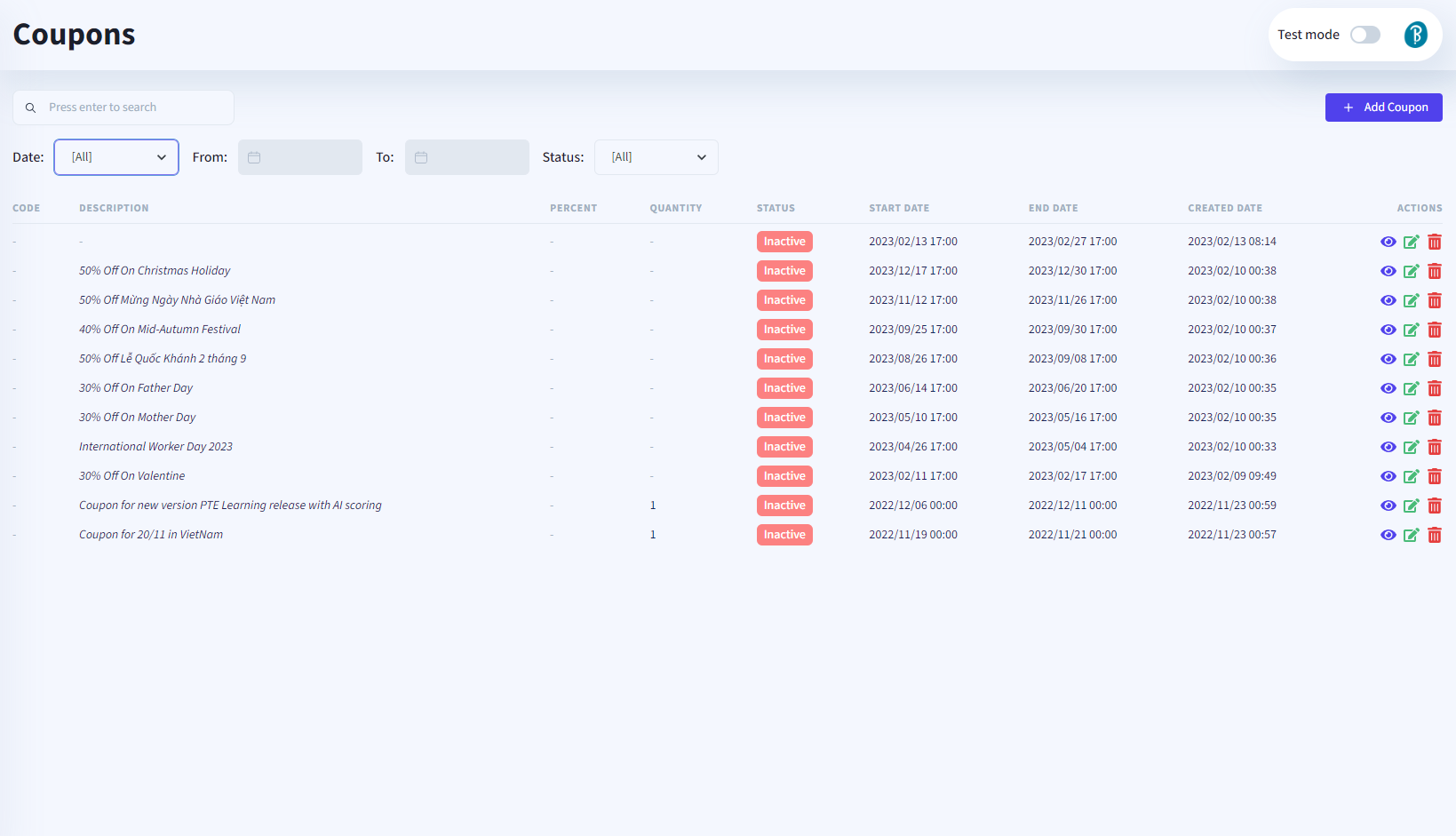
Task: Sort by the Created Date column header
Action: coord(1224,208)
